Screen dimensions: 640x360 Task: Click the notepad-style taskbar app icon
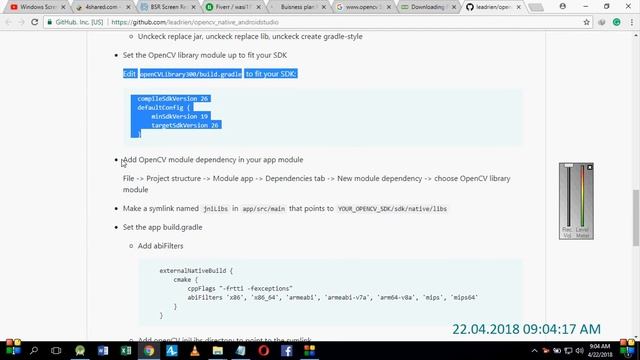point(241,351)
